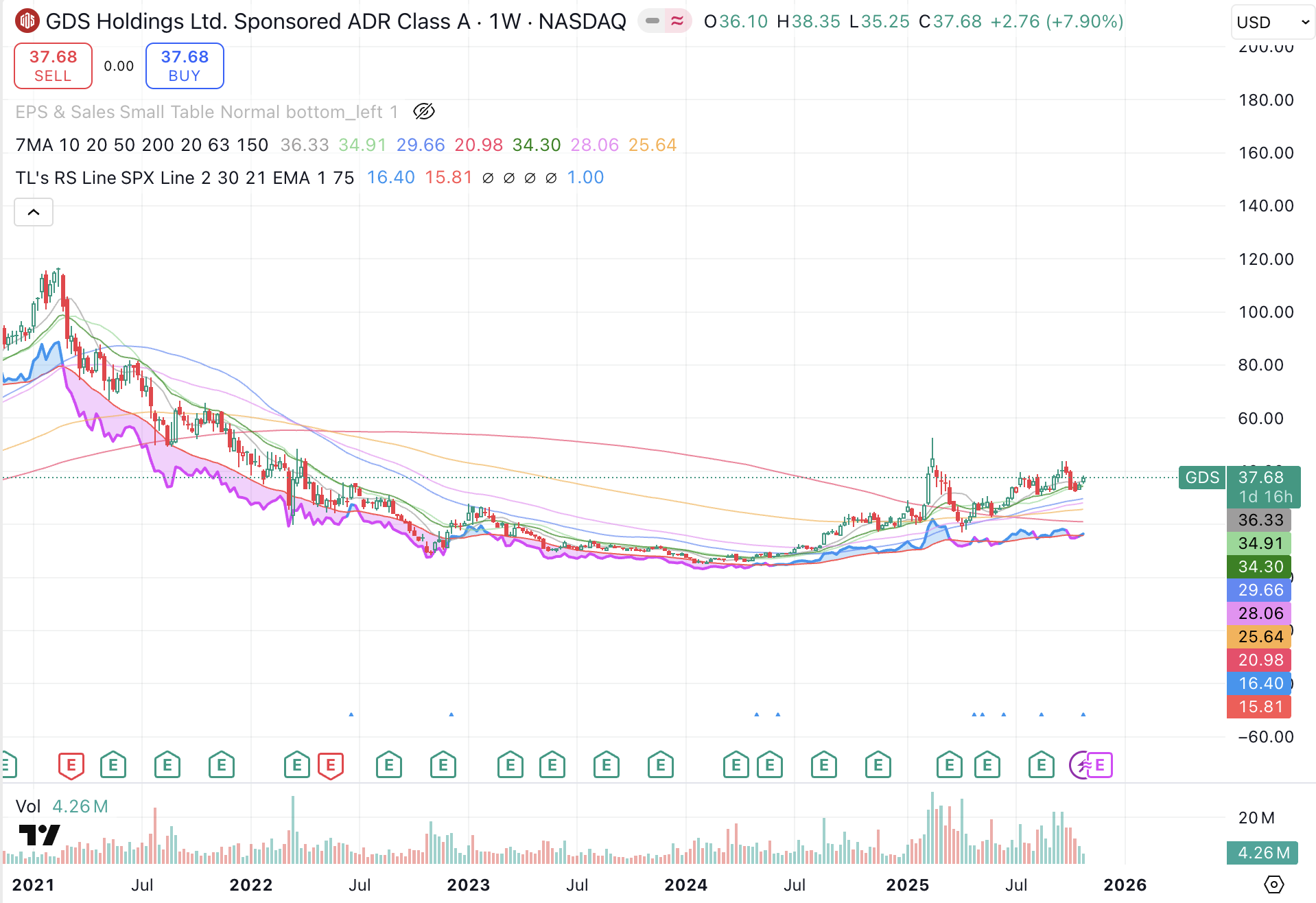Click the blue 16.40 price scale label

[1260, 683]
